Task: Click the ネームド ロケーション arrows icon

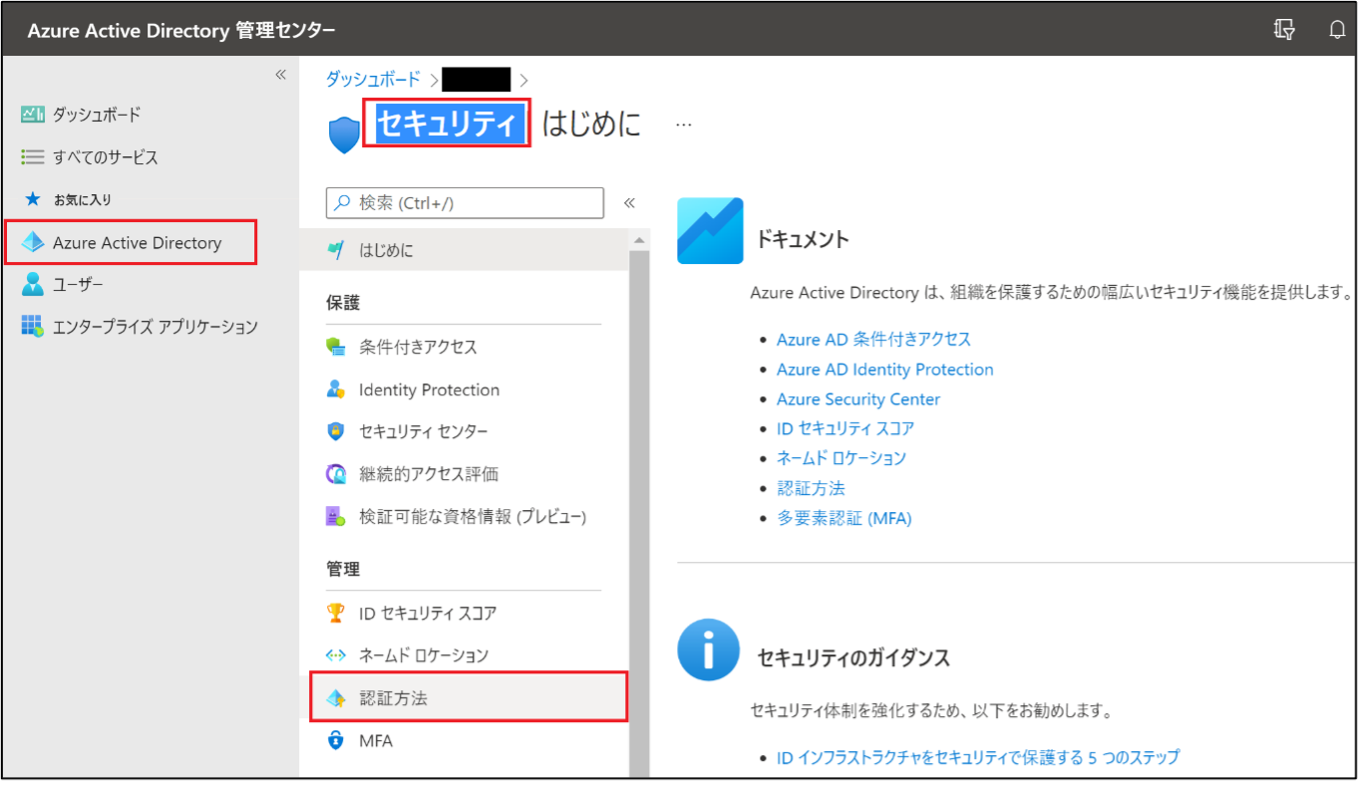Action: [336, 655]
